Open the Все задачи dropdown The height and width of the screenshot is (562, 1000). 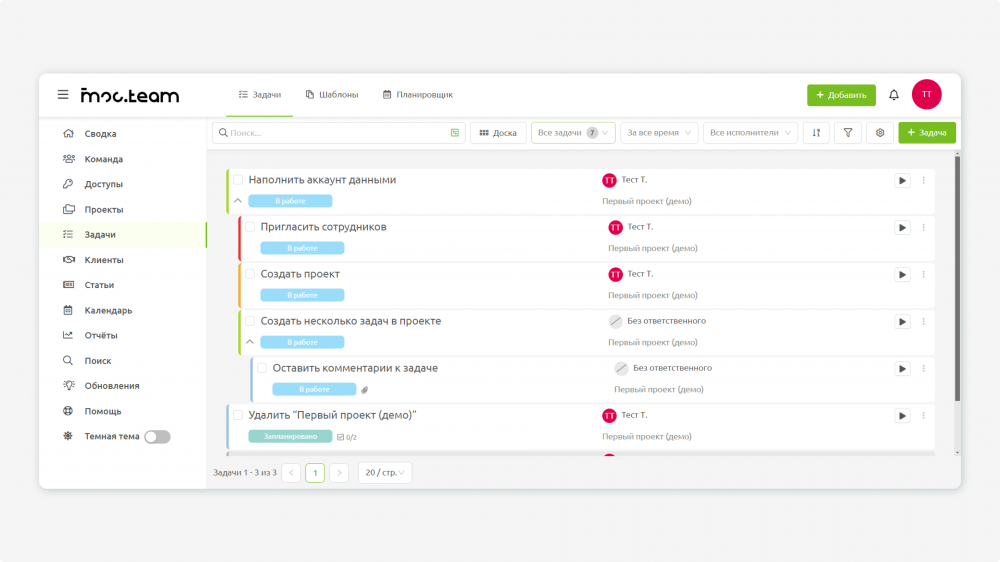(x=573, y=133)
